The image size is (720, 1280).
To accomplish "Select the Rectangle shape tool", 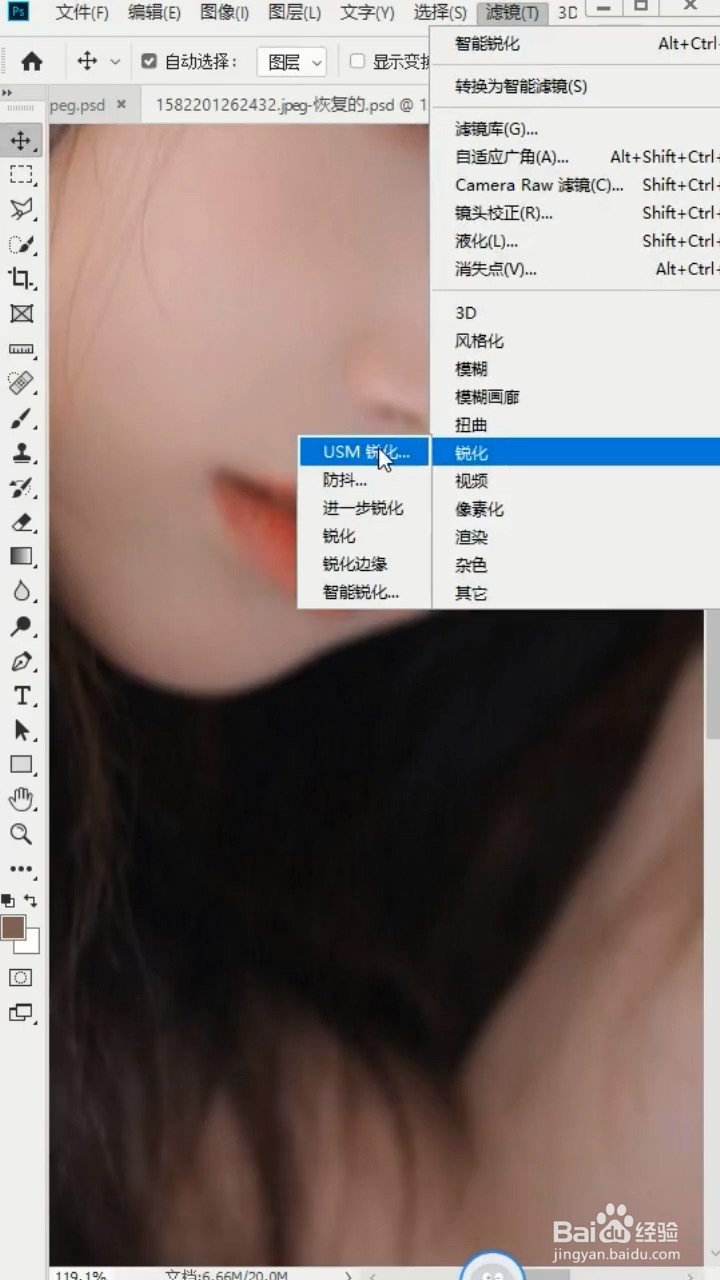I will (21, 765).
